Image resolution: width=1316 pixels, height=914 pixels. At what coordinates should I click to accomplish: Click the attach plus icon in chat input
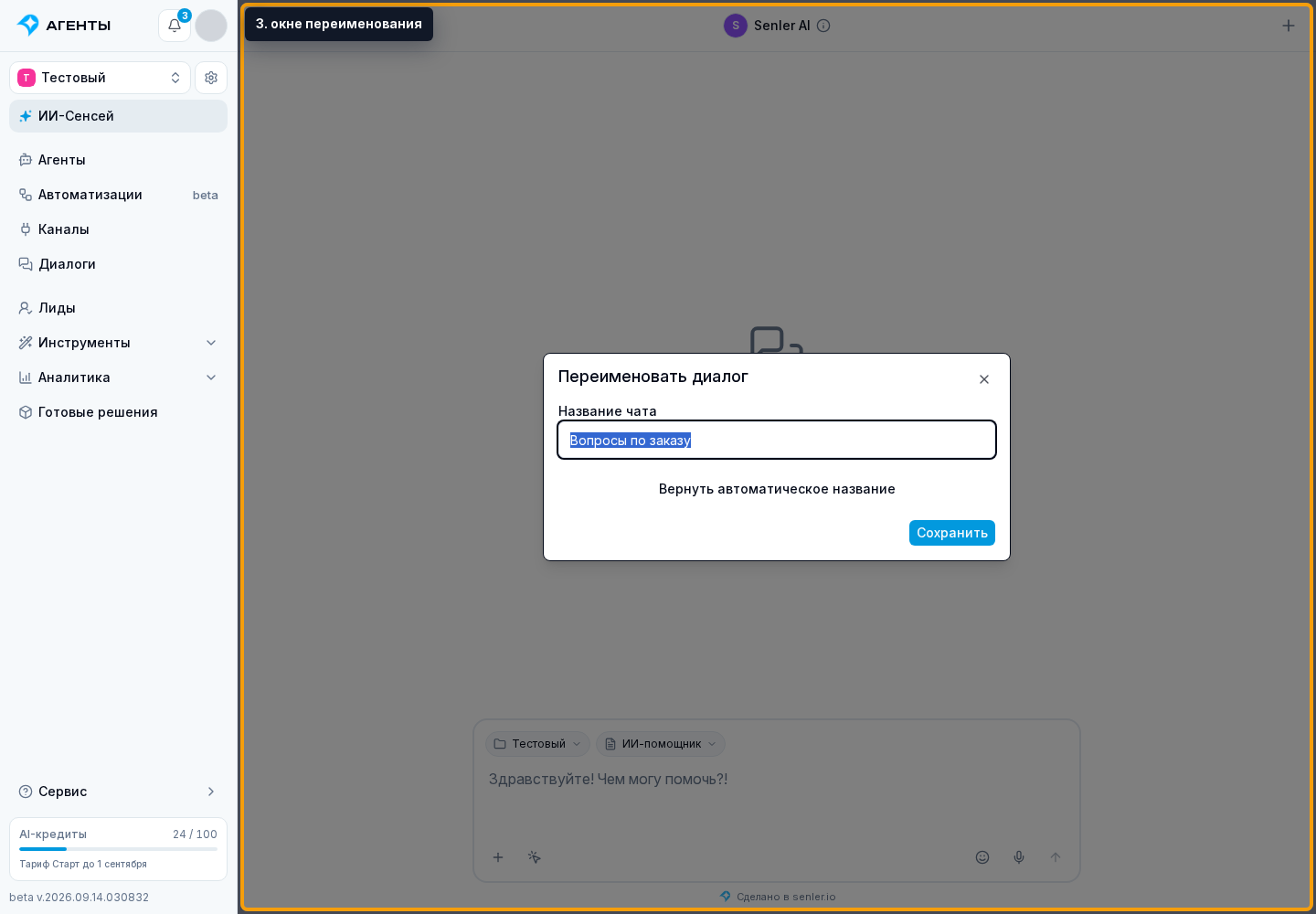(498, 857)
